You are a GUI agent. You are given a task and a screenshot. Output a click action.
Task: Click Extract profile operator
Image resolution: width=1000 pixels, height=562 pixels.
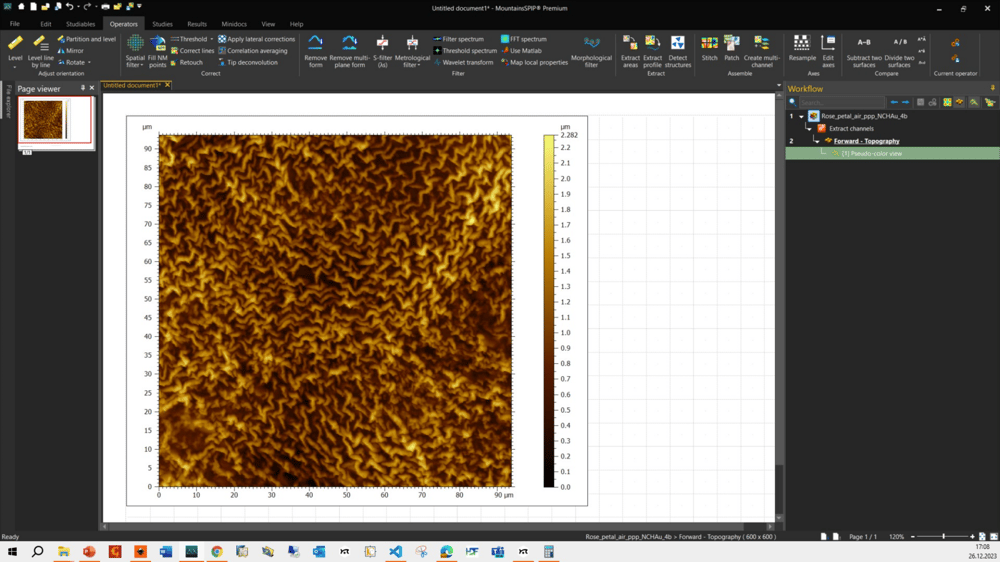[652, 51]
